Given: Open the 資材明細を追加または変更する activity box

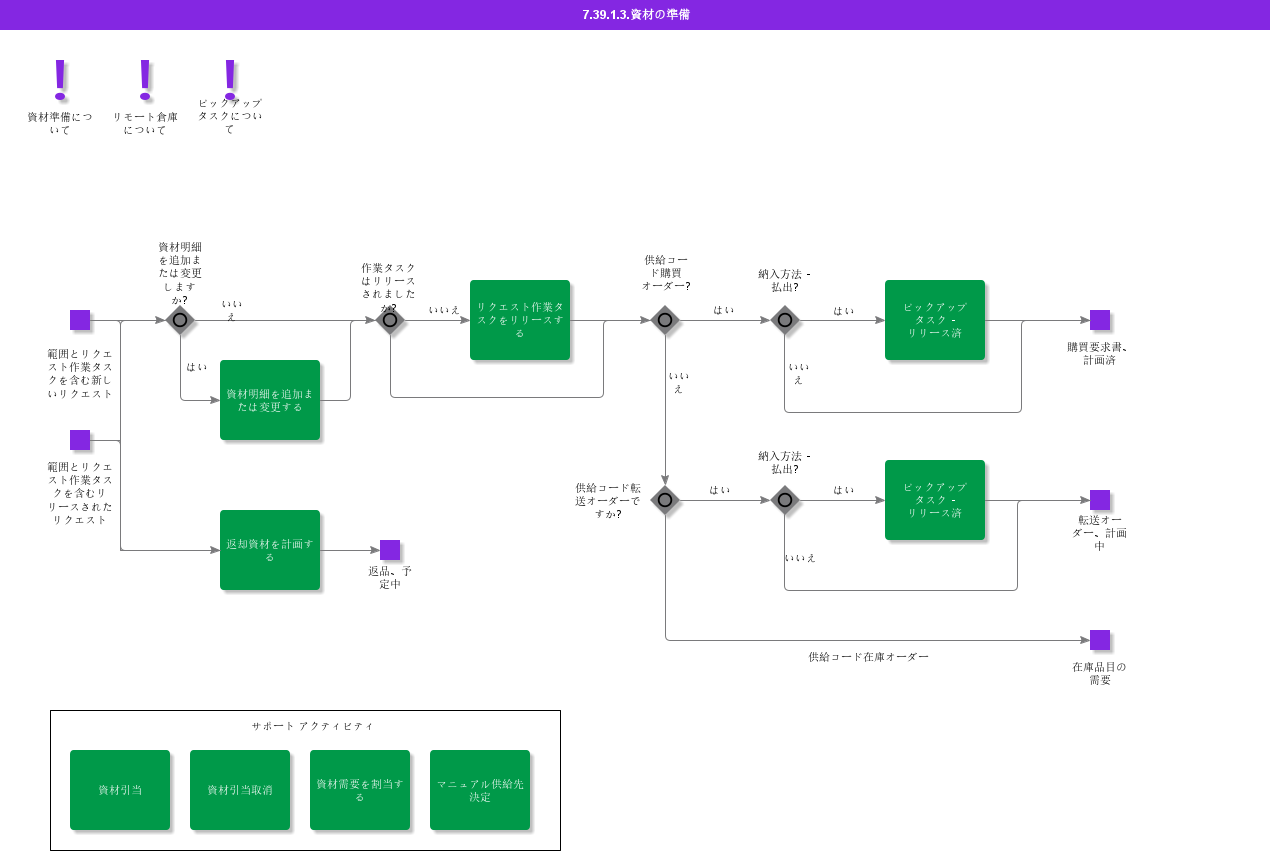Looking at the screenshot, I should tap(270, 400).
